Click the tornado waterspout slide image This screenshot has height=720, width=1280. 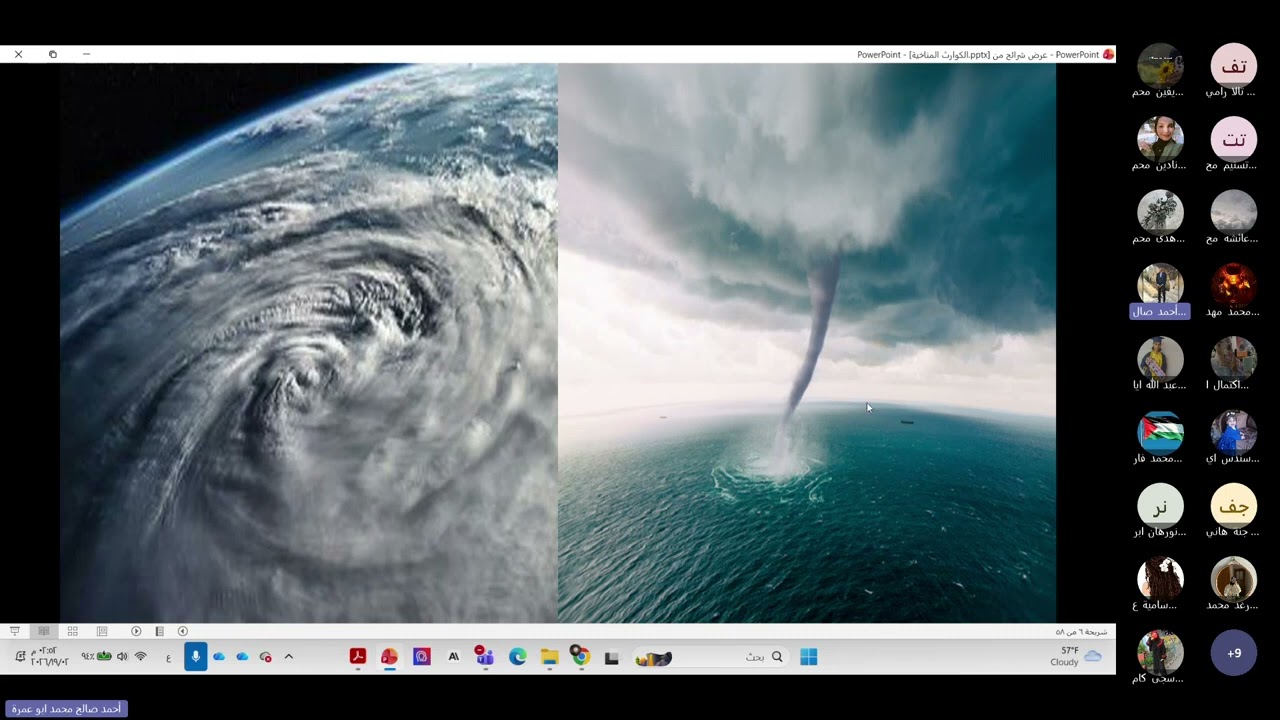tap(807, 343)
